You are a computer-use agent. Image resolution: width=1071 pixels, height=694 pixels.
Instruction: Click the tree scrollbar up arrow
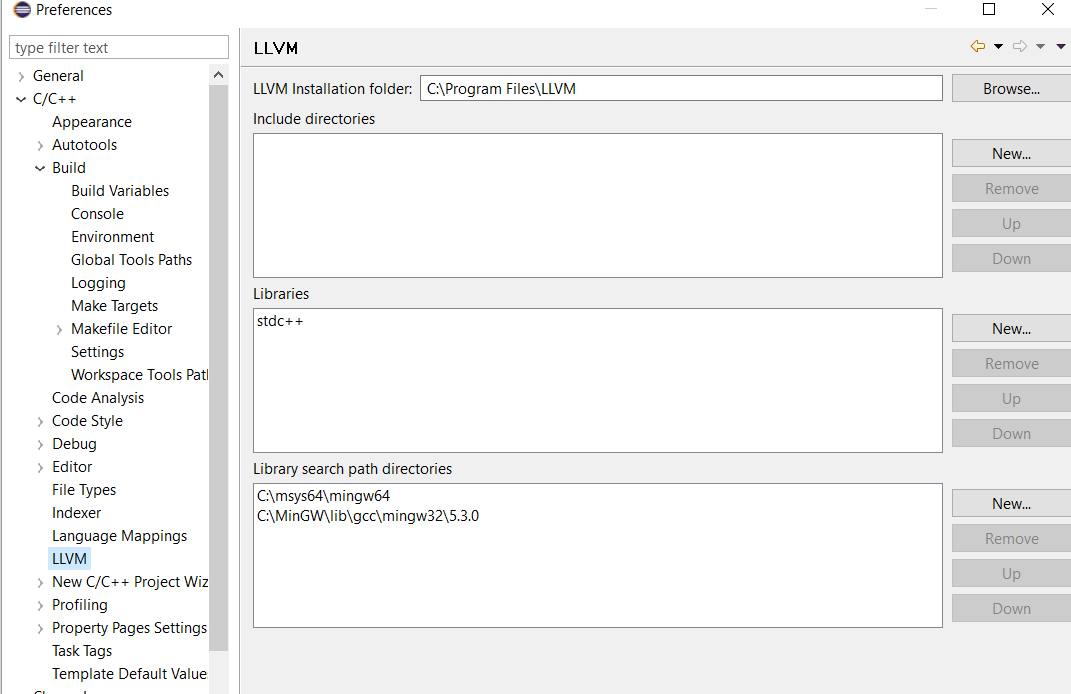[219, 74]
